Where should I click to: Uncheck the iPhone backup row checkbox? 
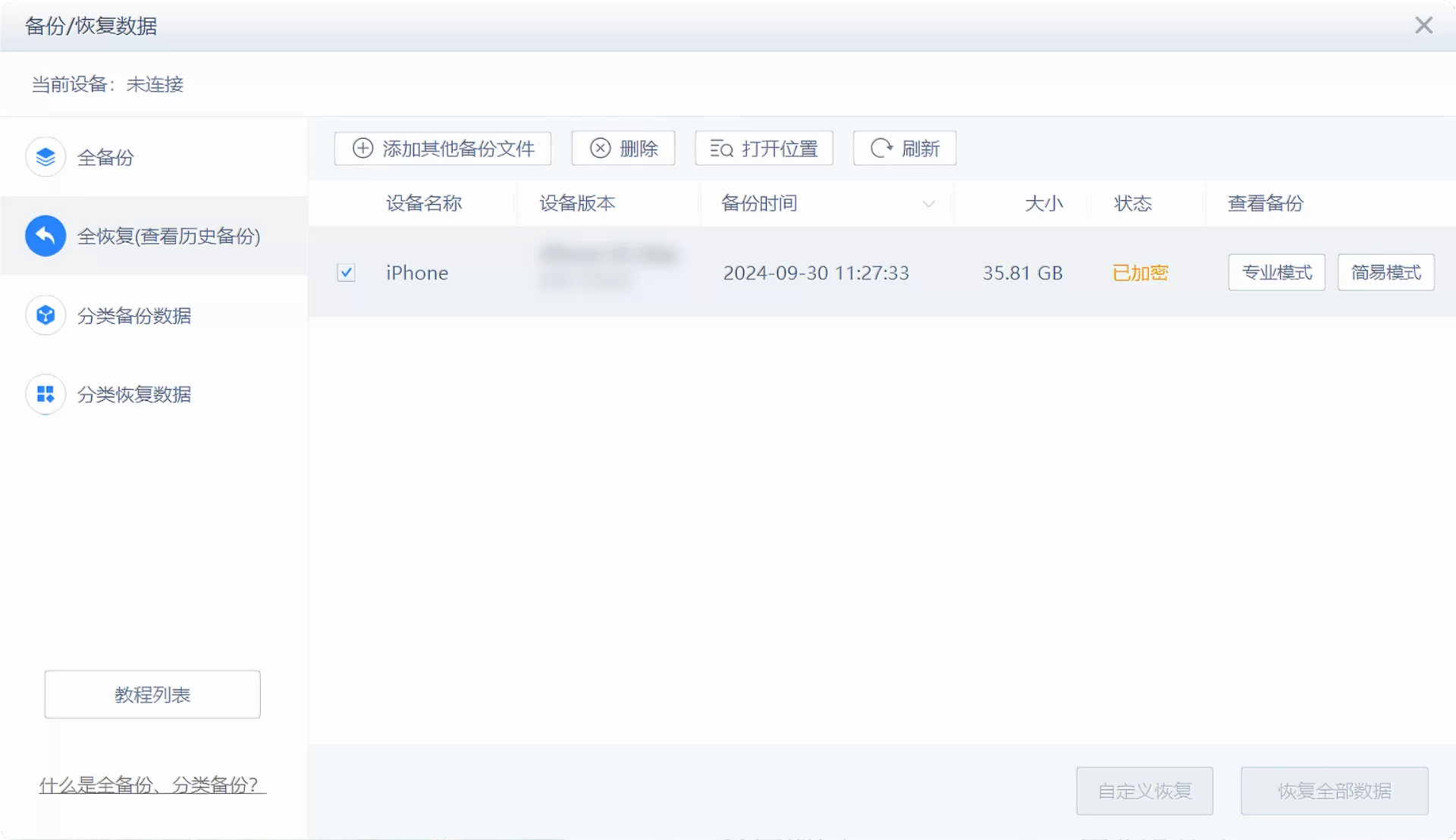pyautogui.click(x=346, y=272)
